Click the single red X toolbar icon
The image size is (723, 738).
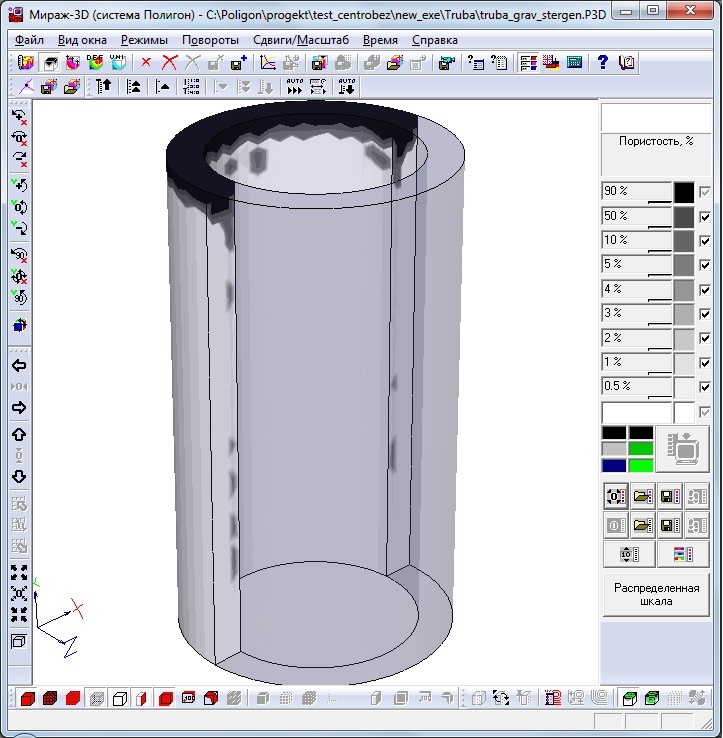pos(146,62)
